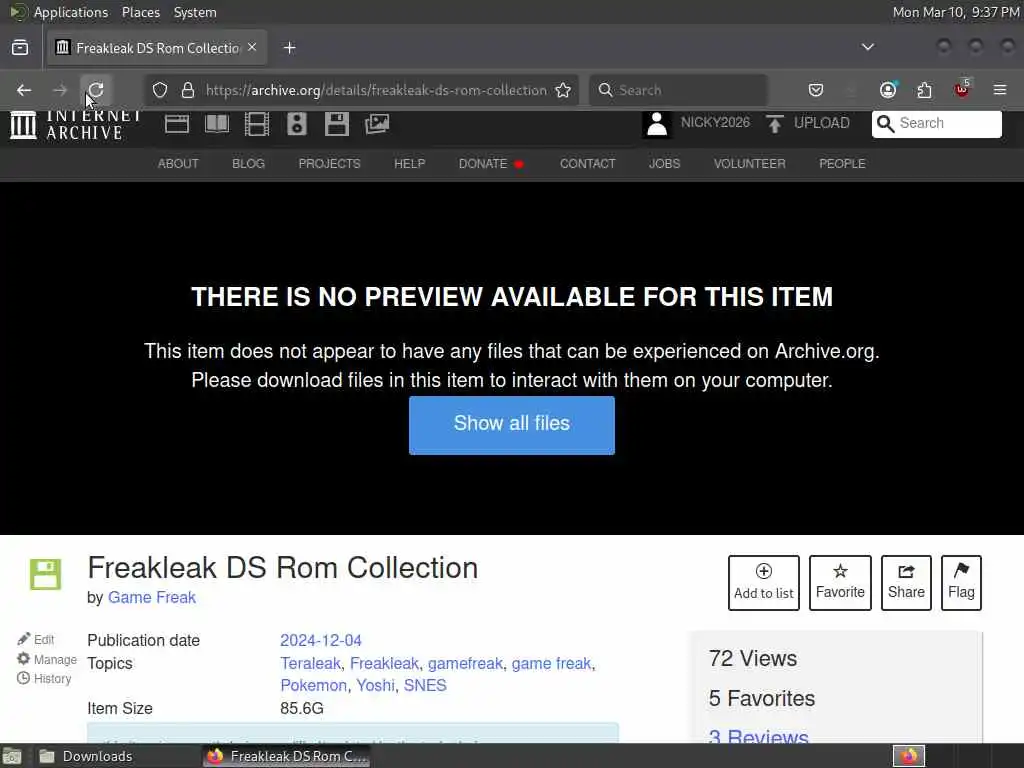
Task: Focus the Internet Archive search box
Action: pos(936,123)
